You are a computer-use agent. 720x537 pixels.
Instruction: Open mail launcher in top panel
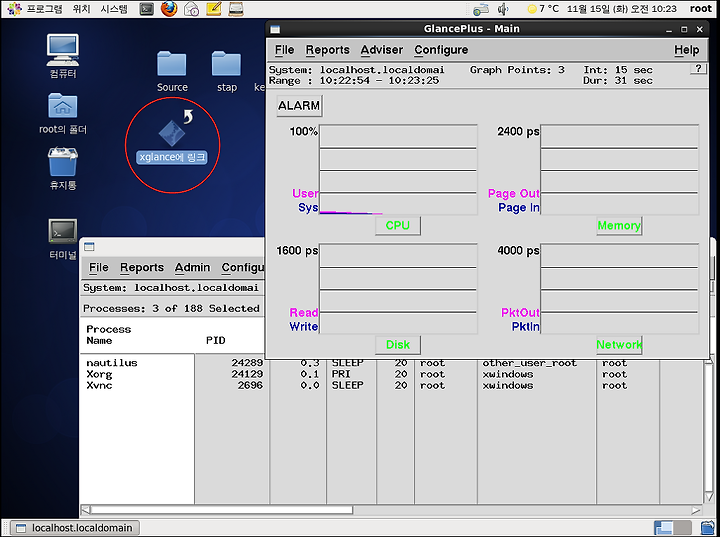click(191, 9)
